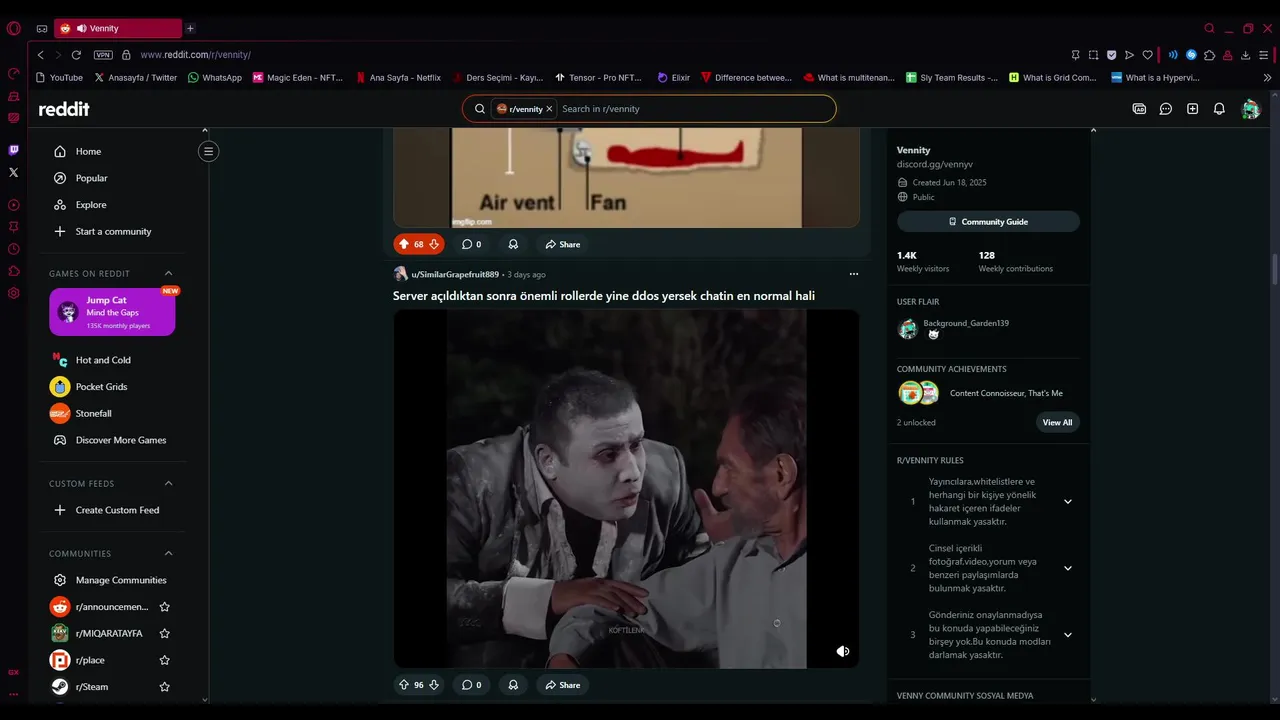Viewport: 1280px width, 720px height.
Task: Remove the r/vennity search filter
Action: click(549, 109)
